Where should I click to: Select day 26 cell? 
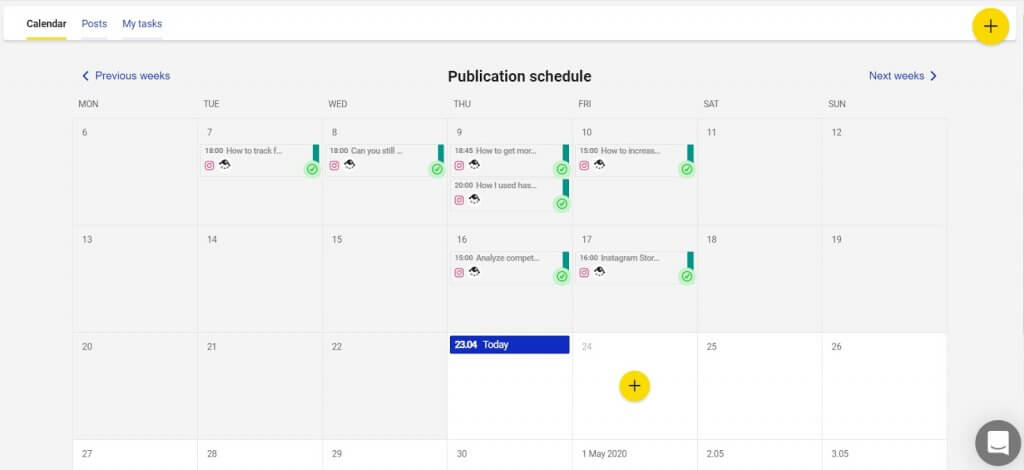point(884,386)
